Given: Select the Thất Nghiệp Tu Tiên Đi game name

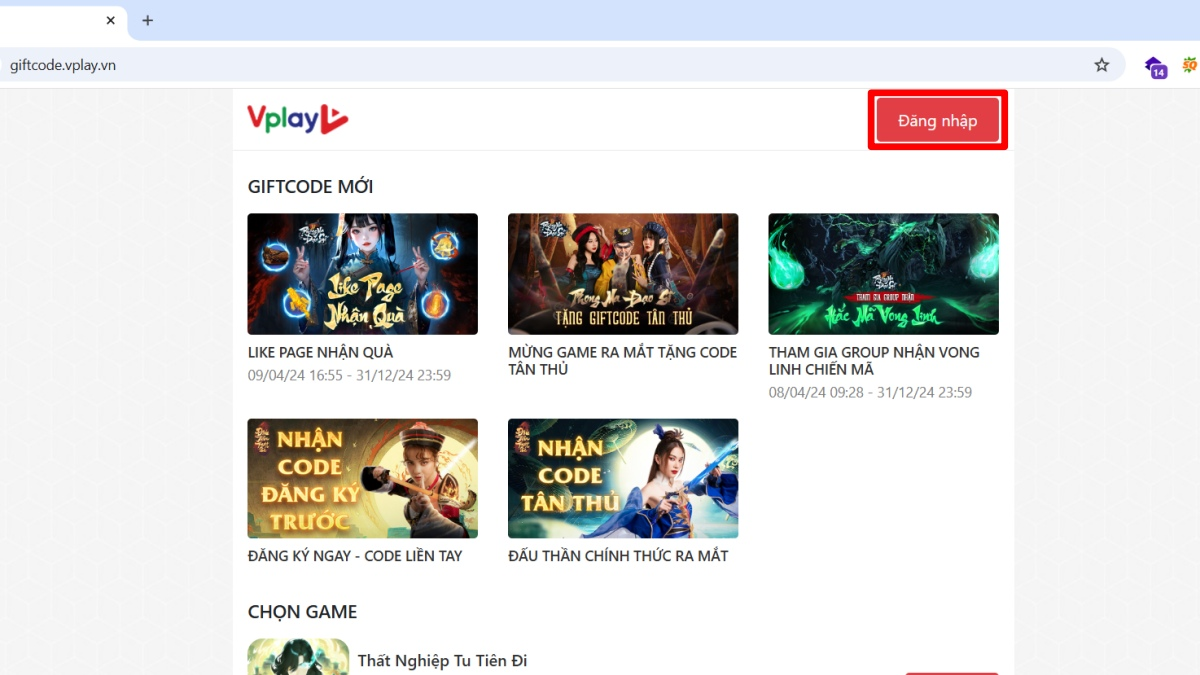Looking at the screenshot, I should point(442,661).
